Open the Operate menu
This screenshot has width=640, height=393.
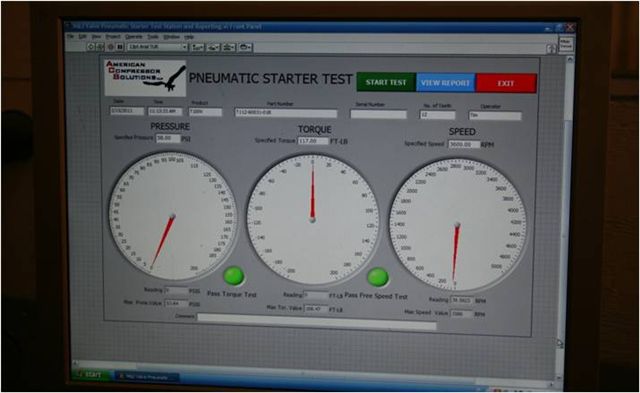click(134, 37)
